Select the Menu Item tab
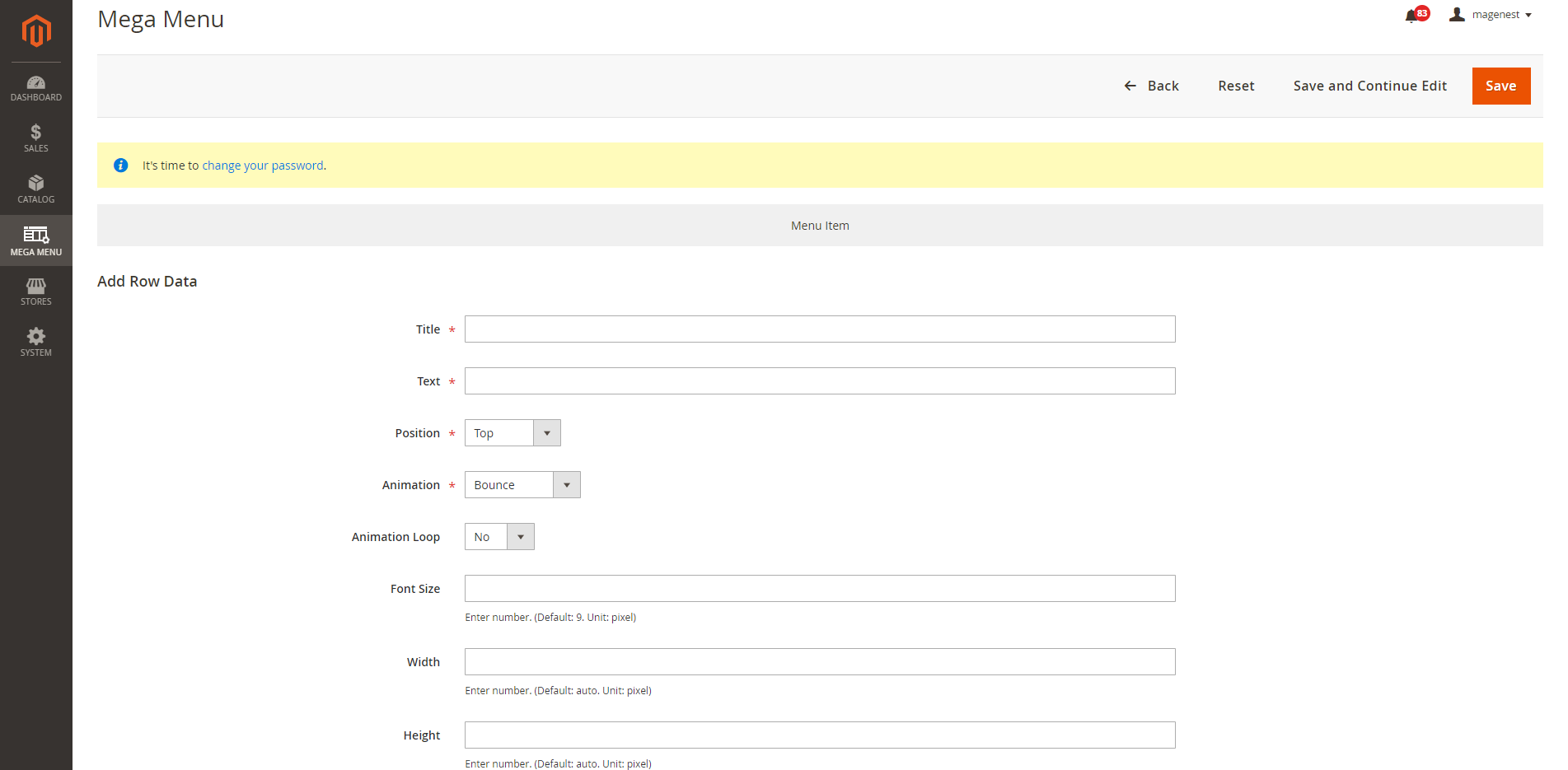This screenshot has width=1568, height=770. tap(820, 226)
